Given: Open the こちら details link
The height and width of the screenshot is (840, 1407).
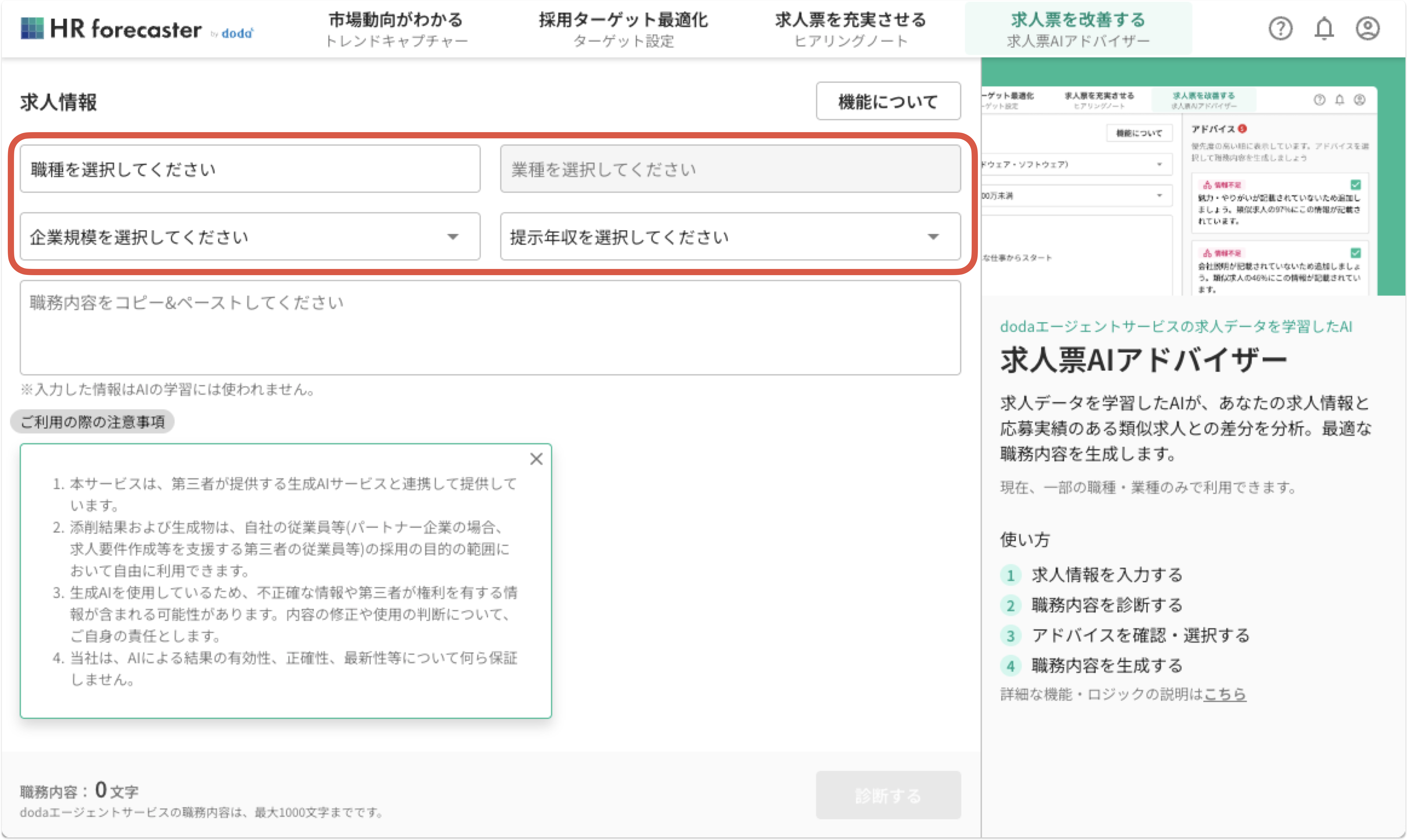Looking at the screenshot, I should click(x=1225, y=694).
